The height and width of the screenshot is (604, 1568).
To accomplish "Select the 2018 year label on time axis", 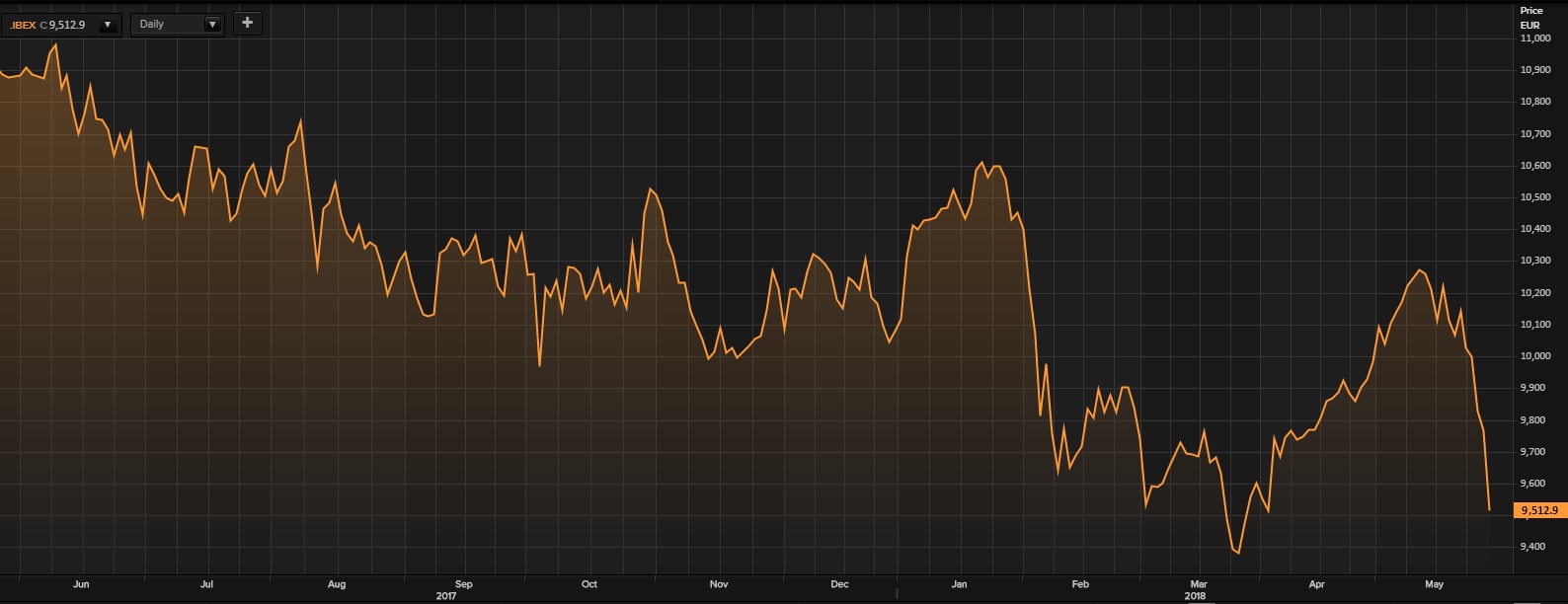I will point(1195,596).
